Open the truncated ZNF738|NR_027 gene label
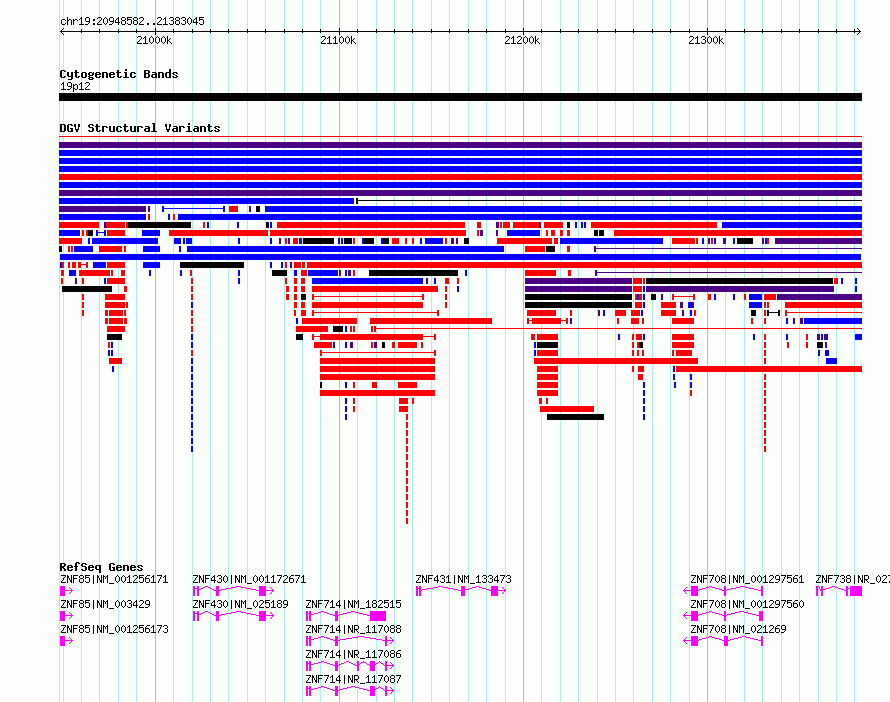 coord(852,579)
